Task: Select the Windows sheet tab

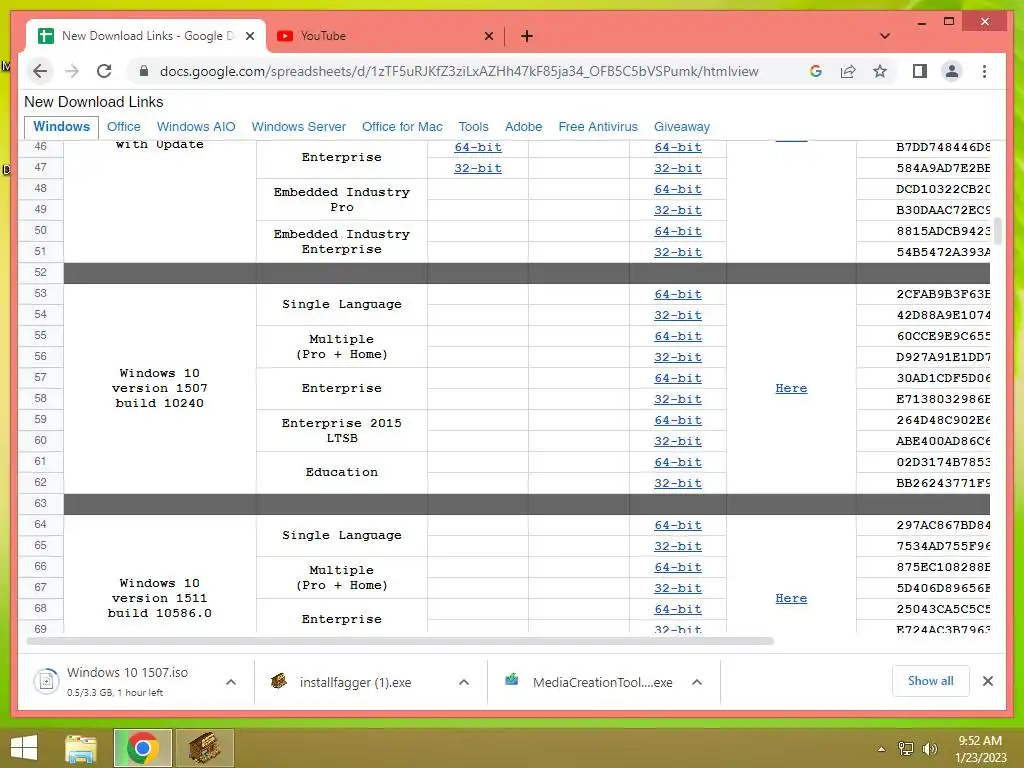Action: pos(61,127)
